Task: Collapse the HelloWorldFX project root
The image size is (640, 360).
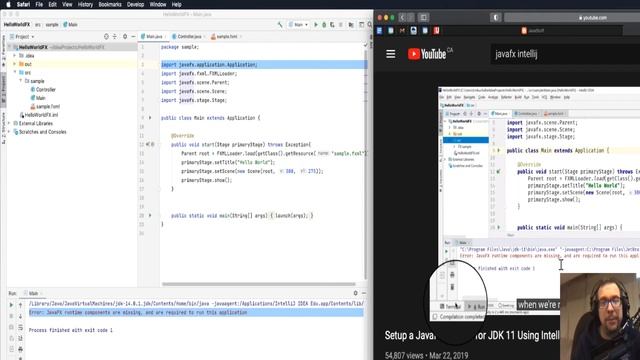Action: tap(9, 47)
